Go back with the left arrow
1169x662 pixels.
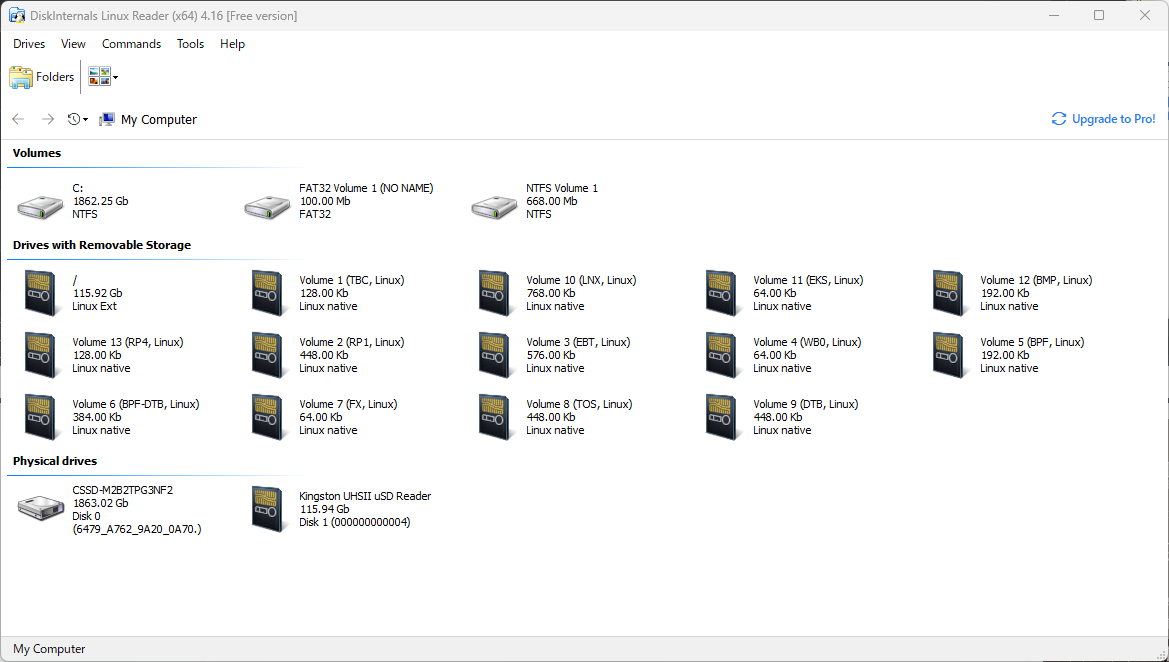click(x=19, y=119)
